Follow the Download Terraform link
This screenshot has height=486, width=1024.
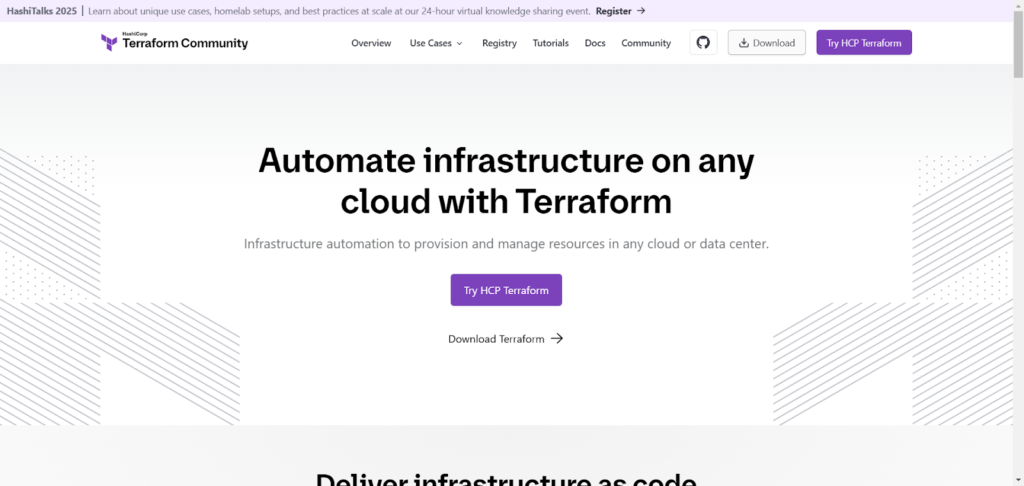point(505,338)
